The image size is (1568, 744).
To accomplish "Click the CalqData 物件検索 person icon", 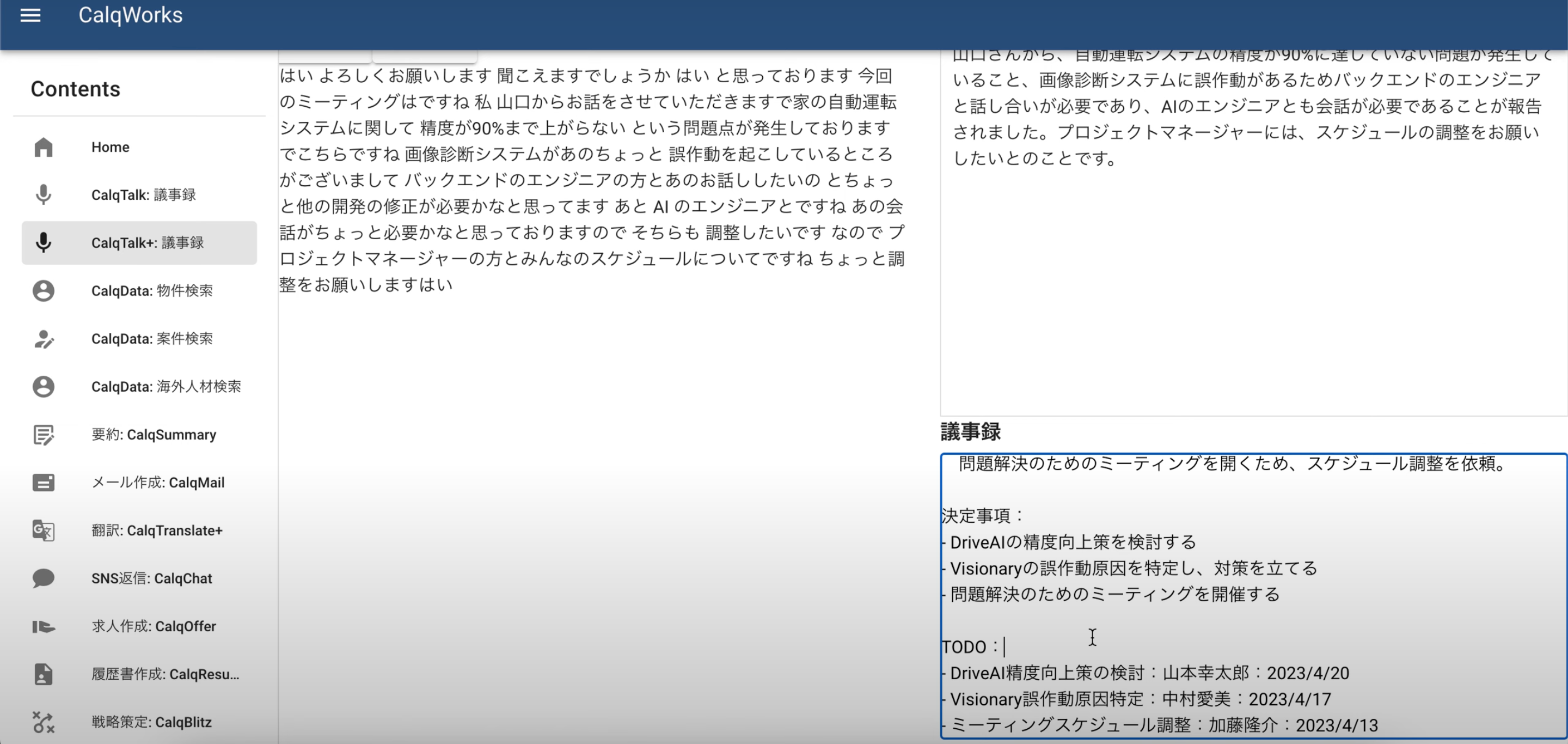I will click(x=43, y=291).
